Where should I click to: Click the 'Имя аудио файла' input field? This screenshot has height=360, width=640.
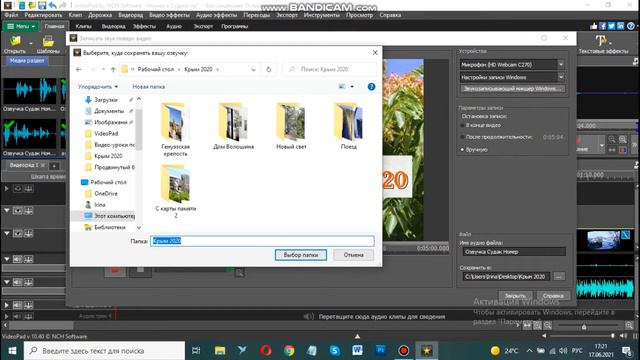[513, 252]
